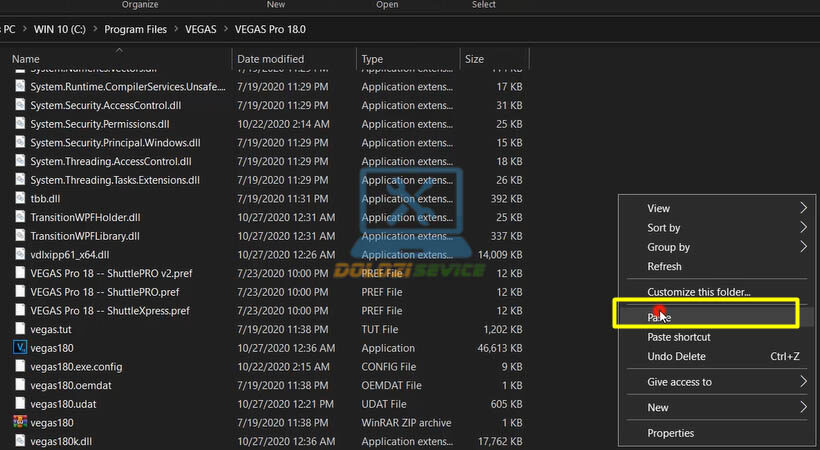Viewport: 820px width, 450px height.
Task: Click the TransitionWPFHolder.dll file icon
Action: 20,217
